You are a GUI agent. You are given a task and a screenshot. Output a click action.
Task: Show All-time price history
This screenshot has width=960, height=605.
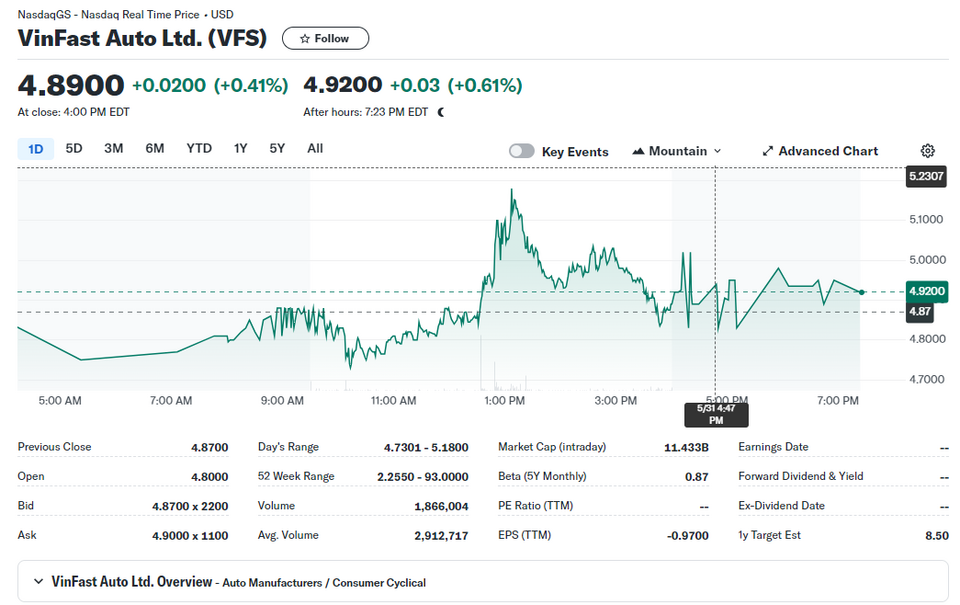tap(315, 148)
